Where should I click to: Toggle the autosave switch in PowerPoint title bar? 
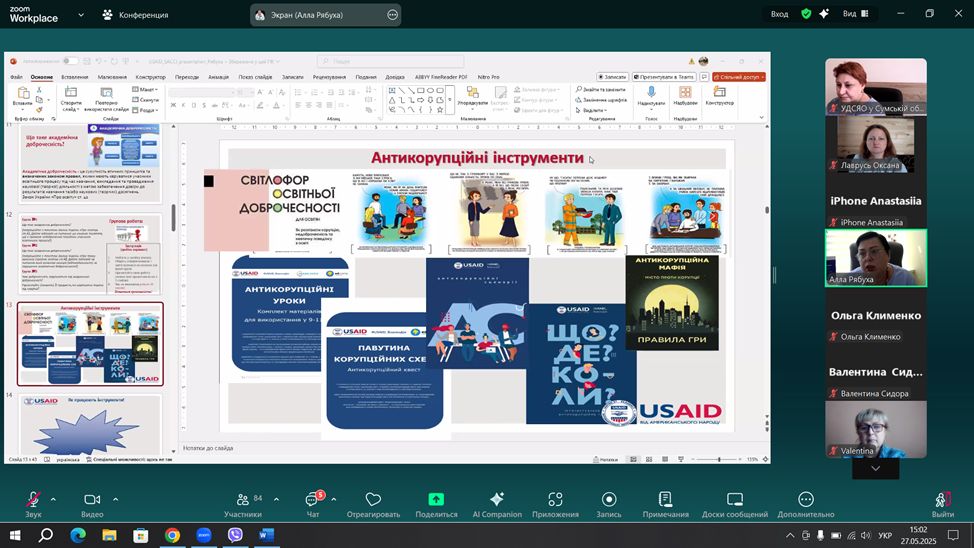click(x=70, y=62)
